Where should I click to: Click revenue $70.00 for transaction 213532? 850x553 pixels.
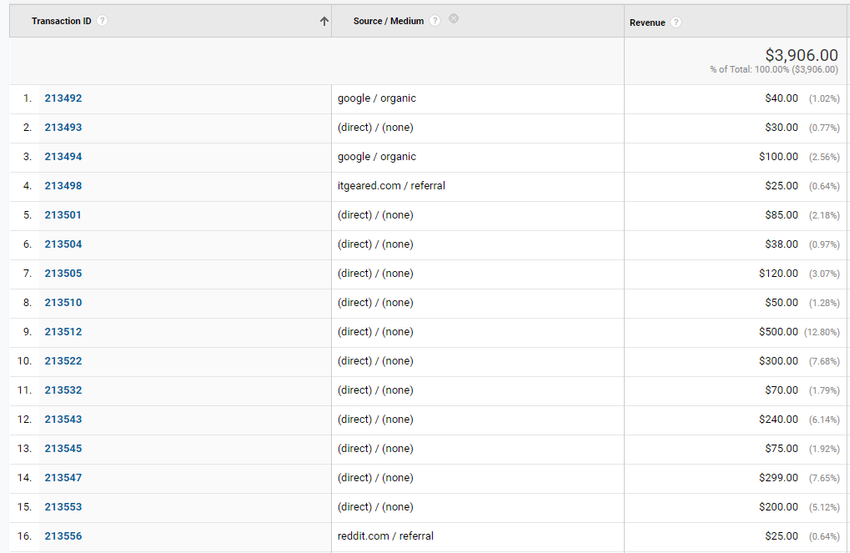click(781, 390)
